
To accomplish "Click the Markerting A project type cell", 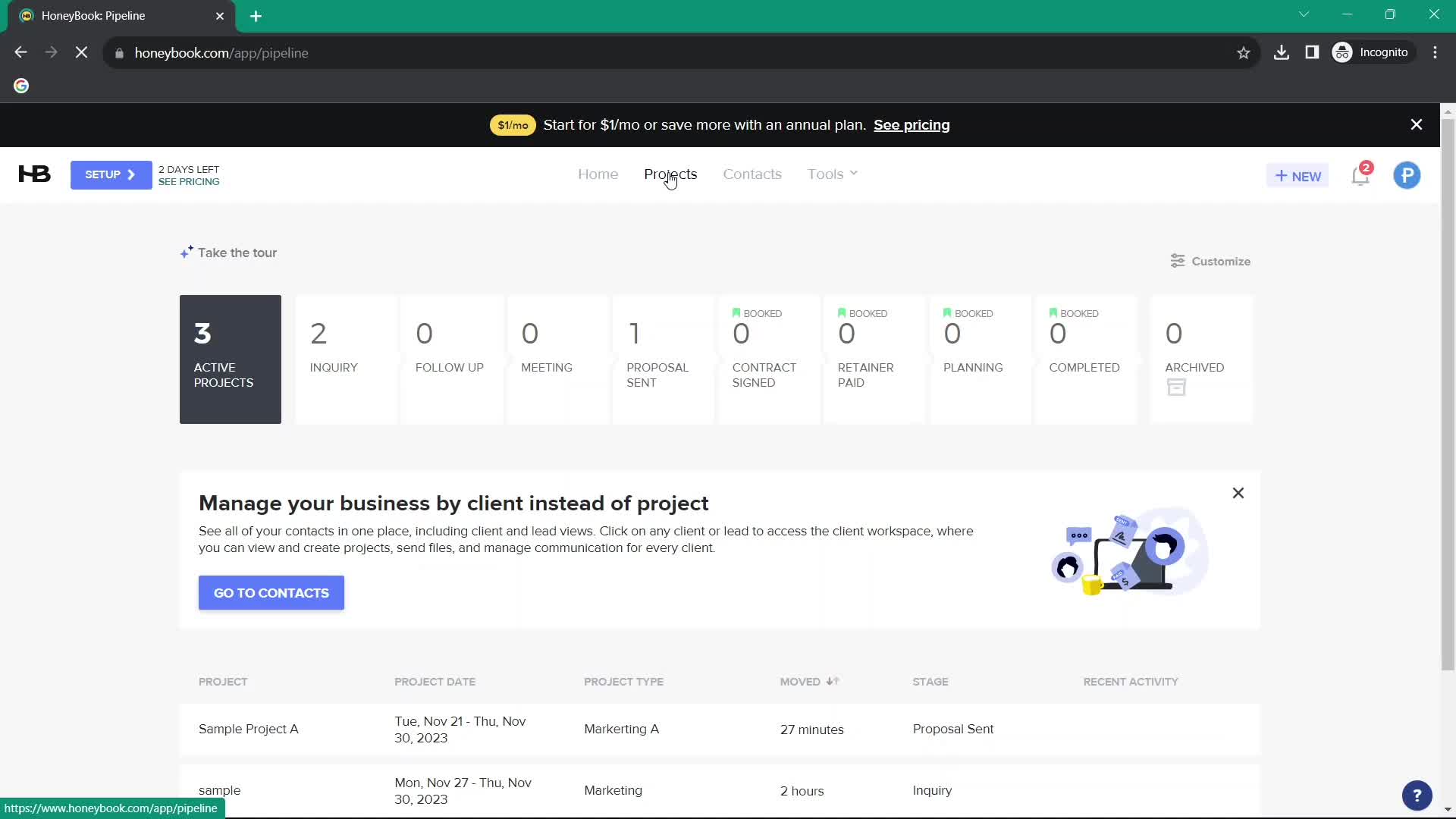I will coord(621,730).
